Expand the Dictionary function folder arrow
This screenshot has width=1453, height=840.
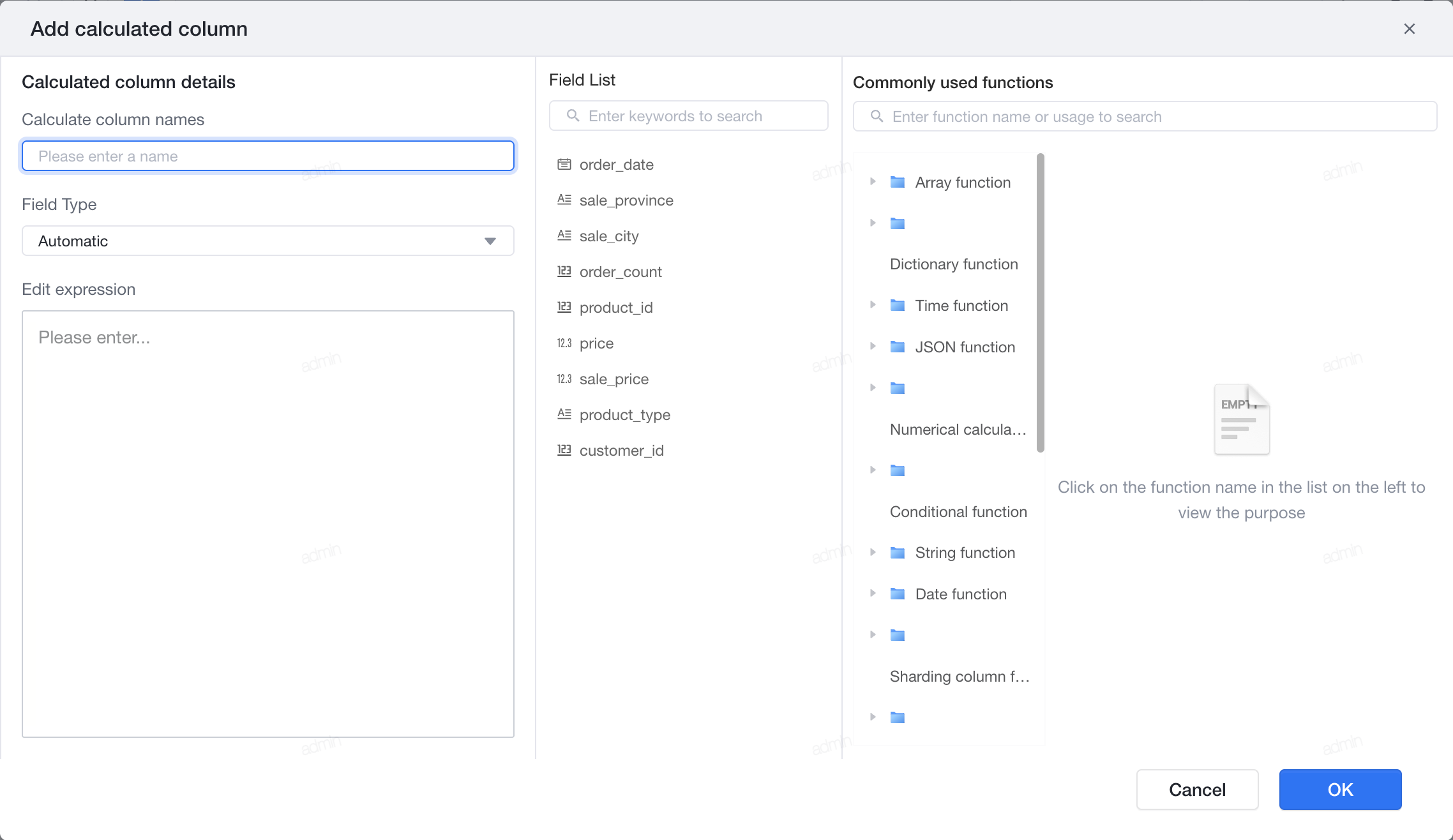873,223
